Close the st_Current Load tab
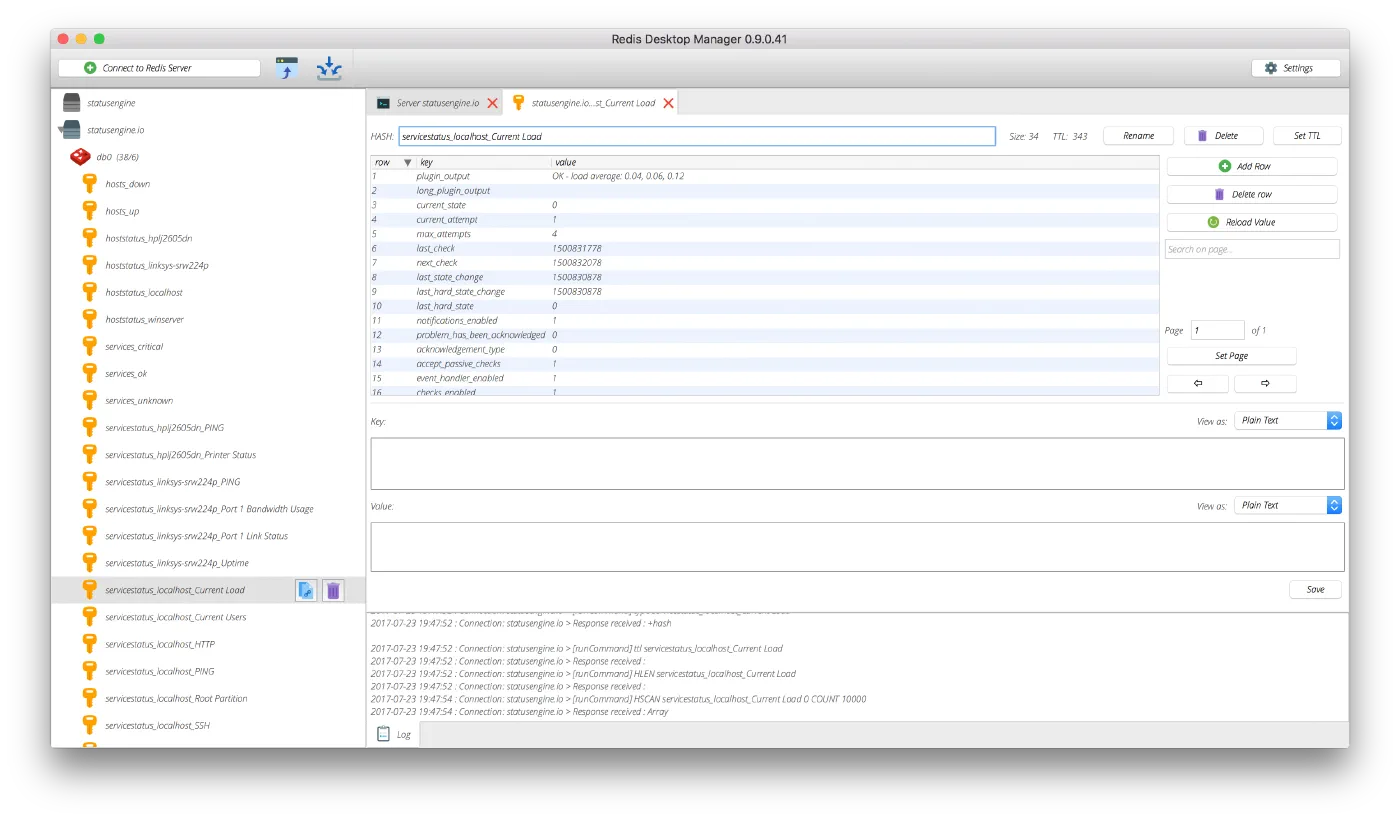 coord(668,103)
